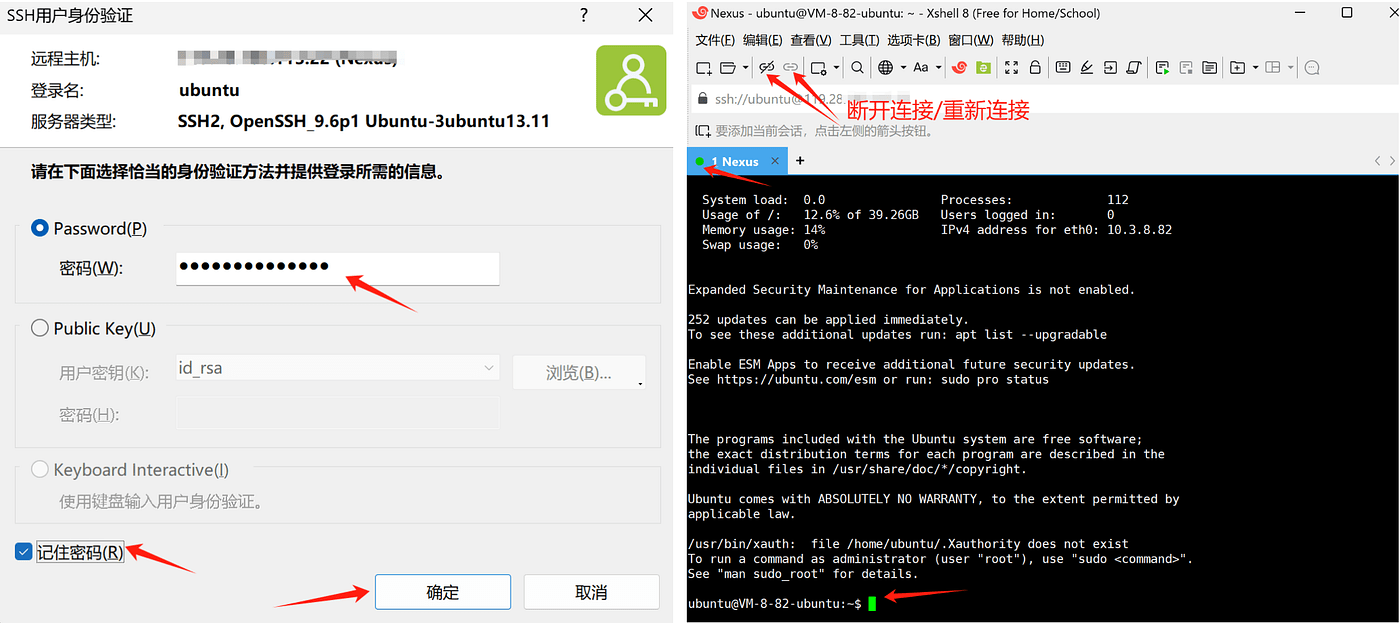Click the 取消 button
This screenshot has width=1400, height=623.
pyautogui.click(x=591, y=592)
